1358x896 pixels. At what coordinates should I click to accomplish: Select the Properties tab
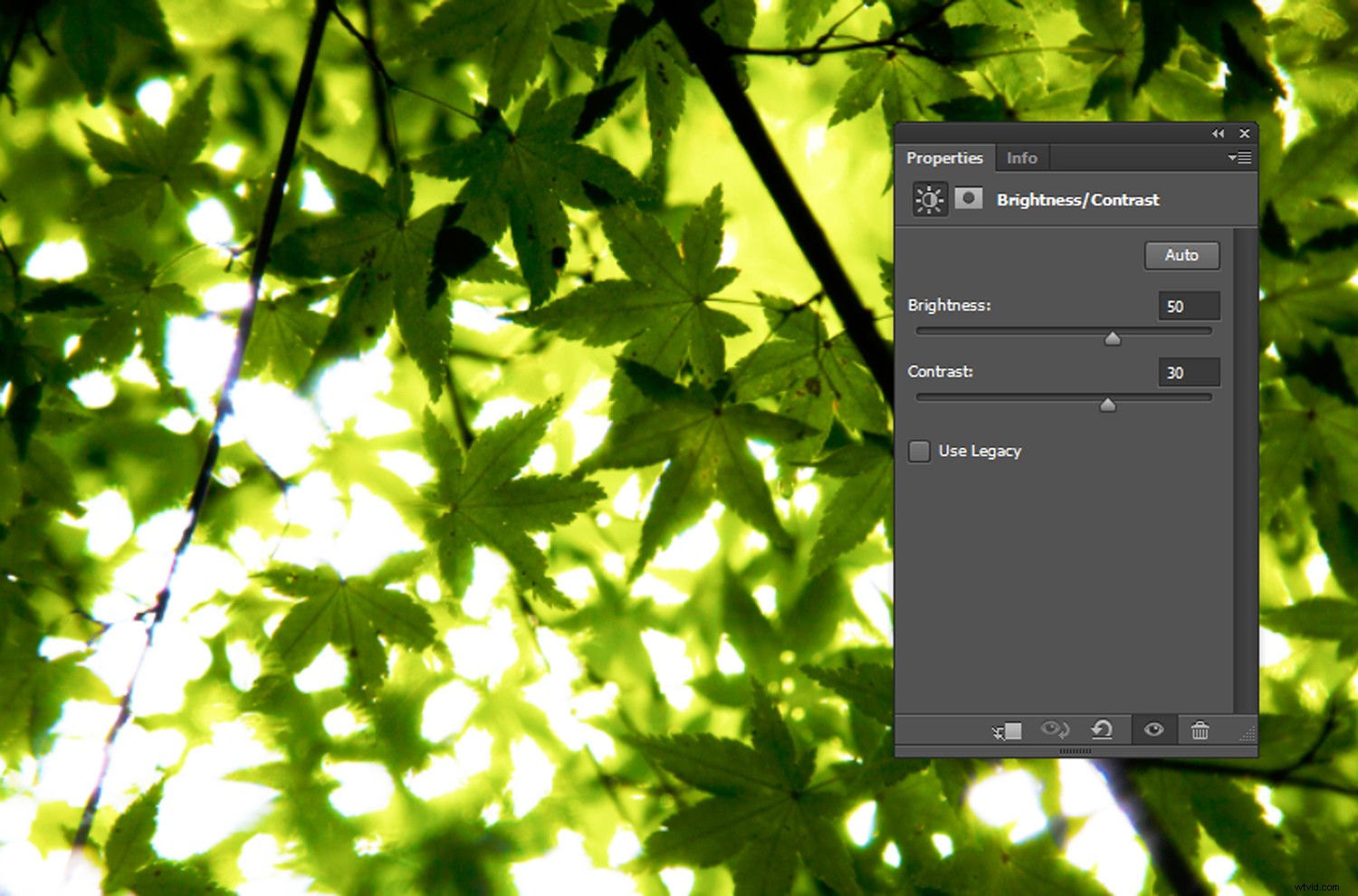(x=945, y=157)
